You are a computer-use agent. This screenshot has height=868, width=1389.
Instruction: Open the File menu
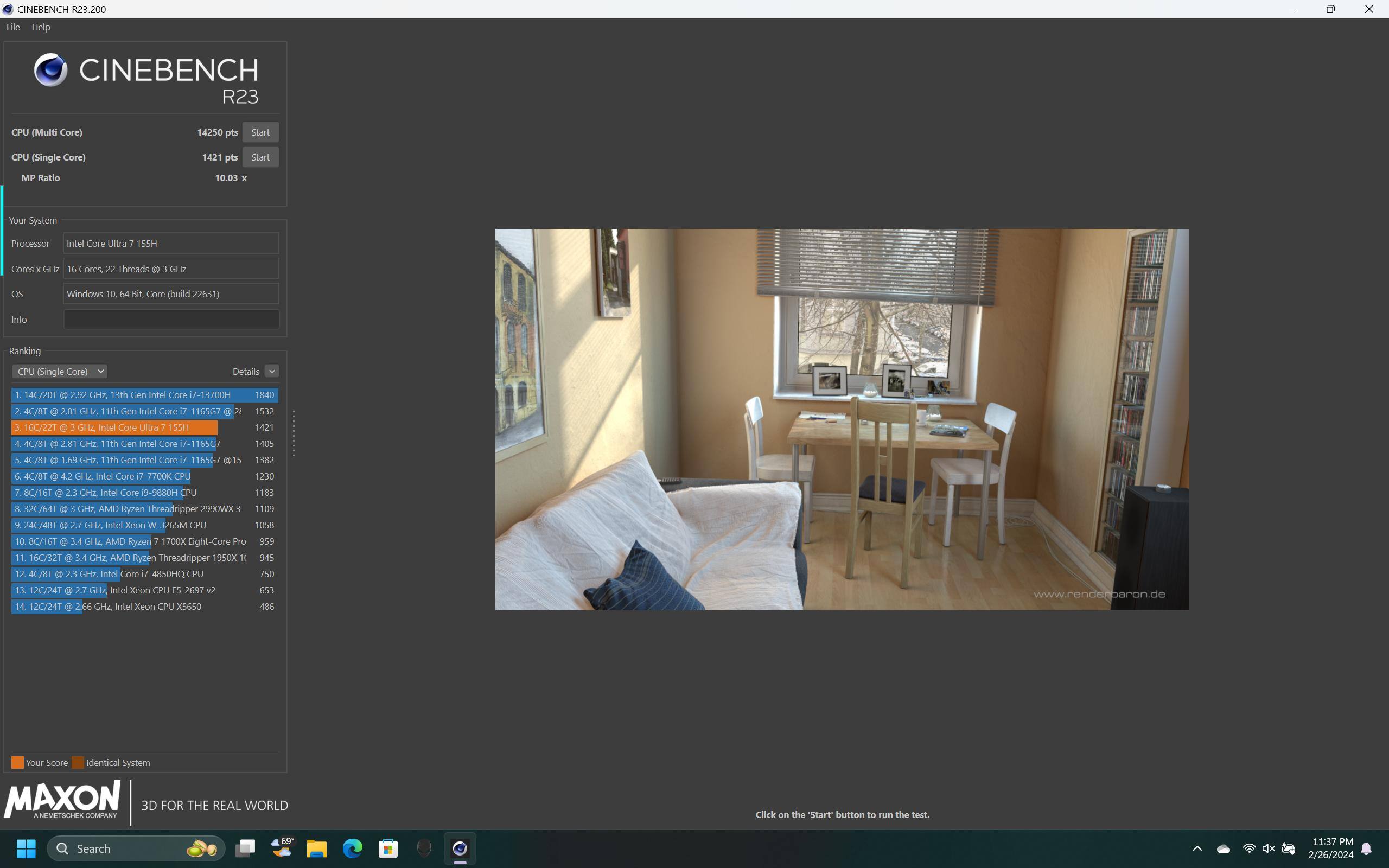13,27
